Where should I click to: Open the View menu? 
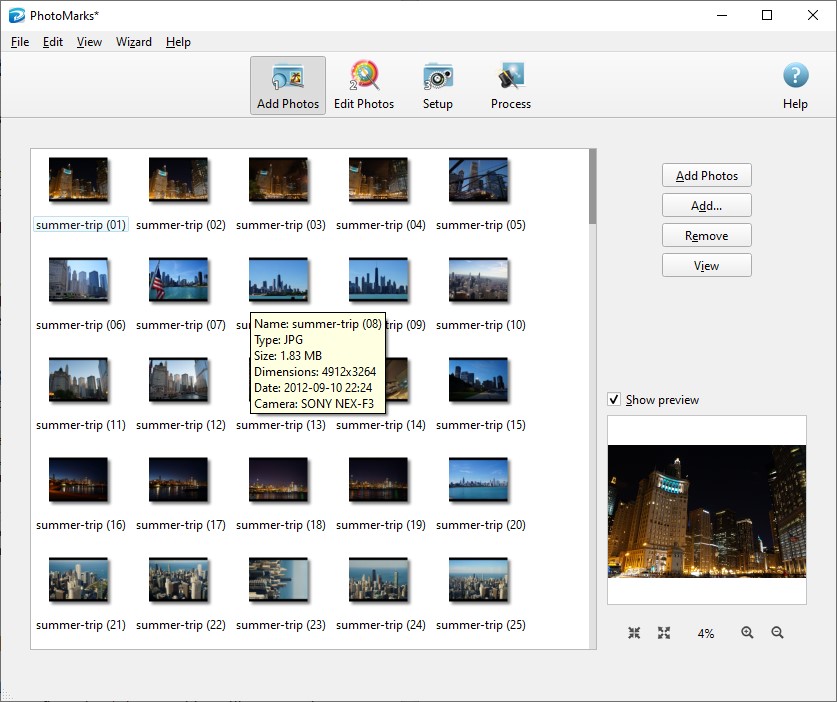point(89,42)
